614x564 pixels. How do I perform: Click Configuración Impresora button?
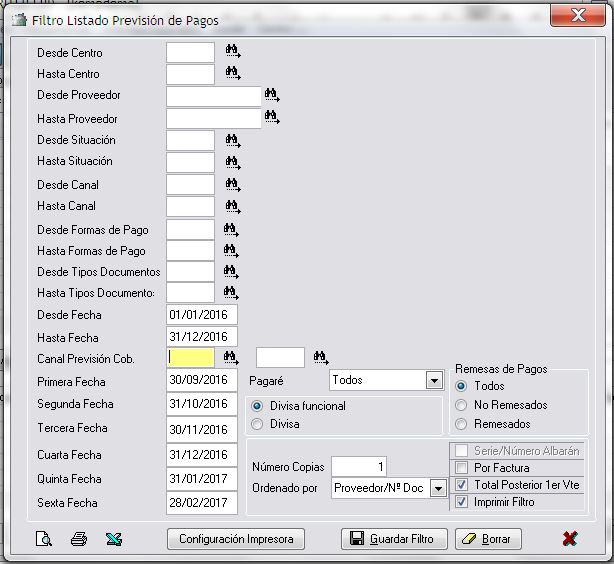coord(236,539)
